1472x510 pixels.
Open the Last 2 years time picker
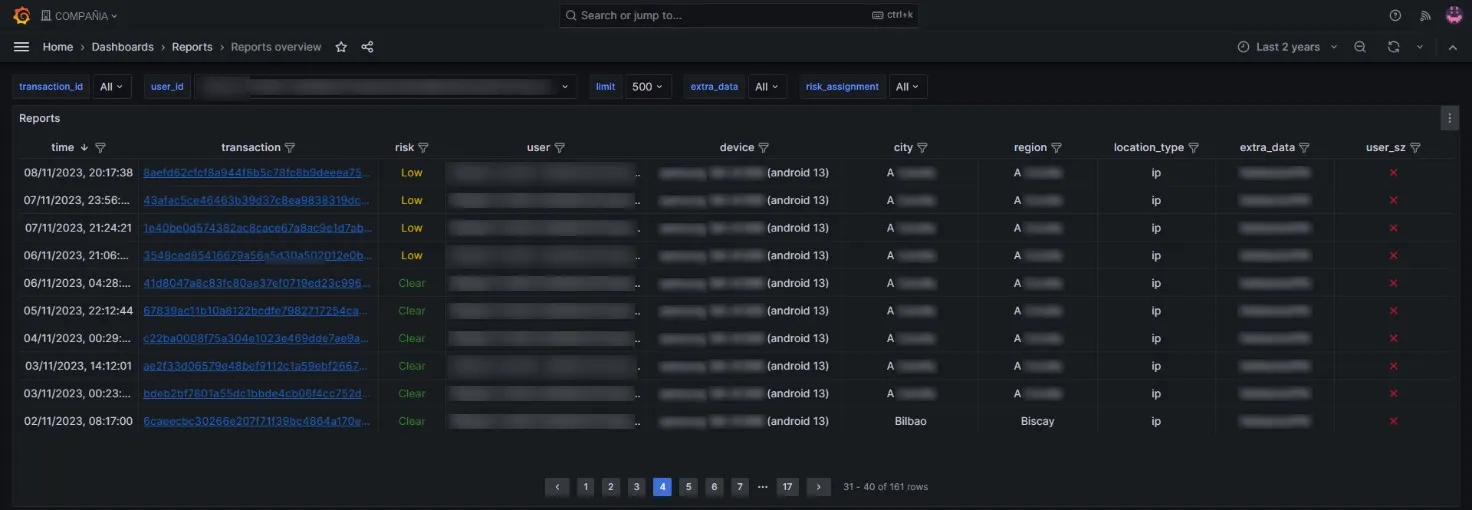pos(1287,47)
